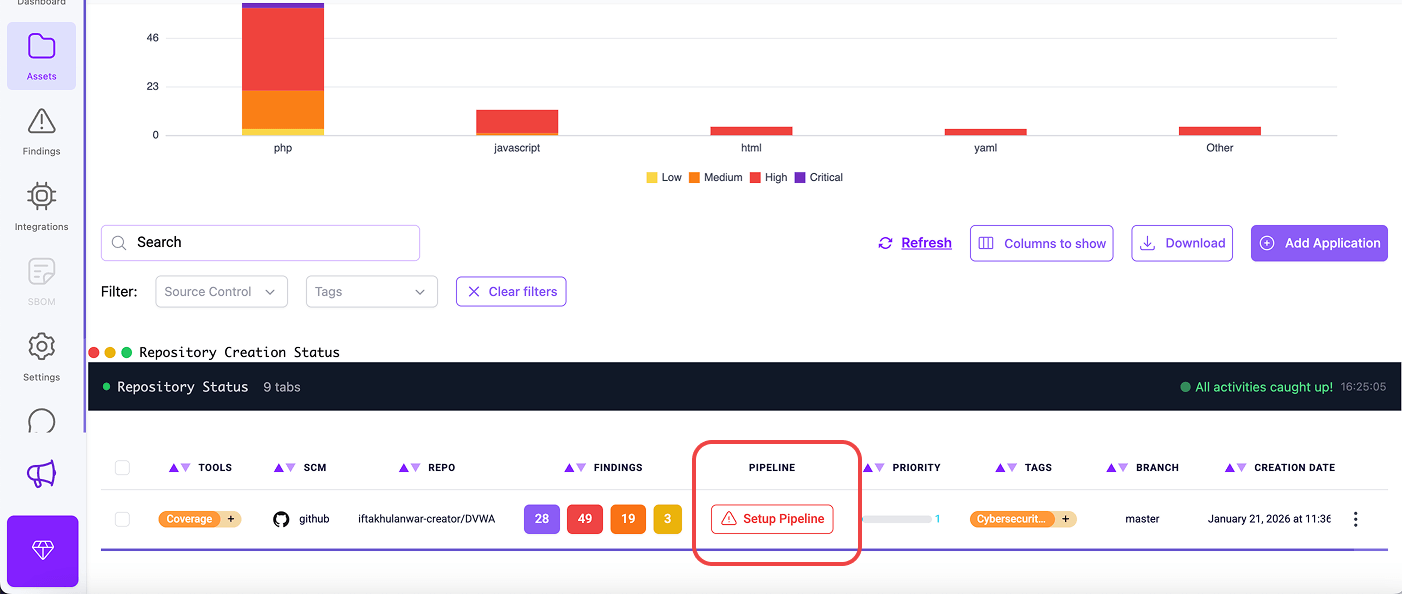Image resolution: width=1402 pixels, height=594 pixels.
Task: Open the Columns to show selector
Action: (x=1041, y=243)
